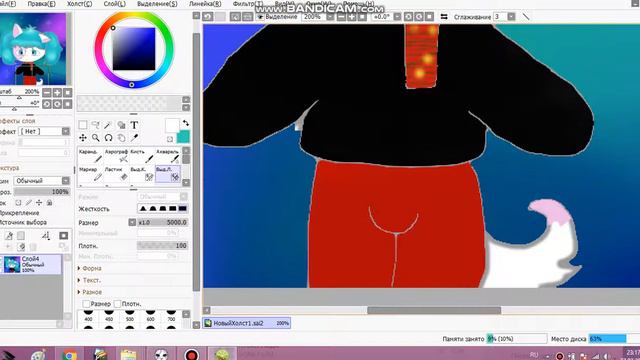Image resolution: width=640 pixels, height=360 pixels.
Task: Pick the 700 brush size preset
Action: 171,316
